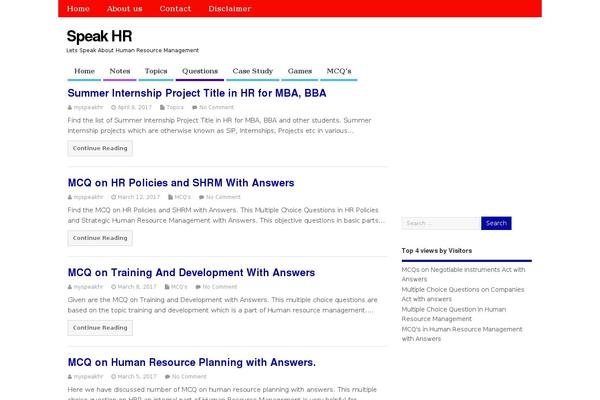Open the Games navigation tab

pyautogui.click(x=300, y=71)
